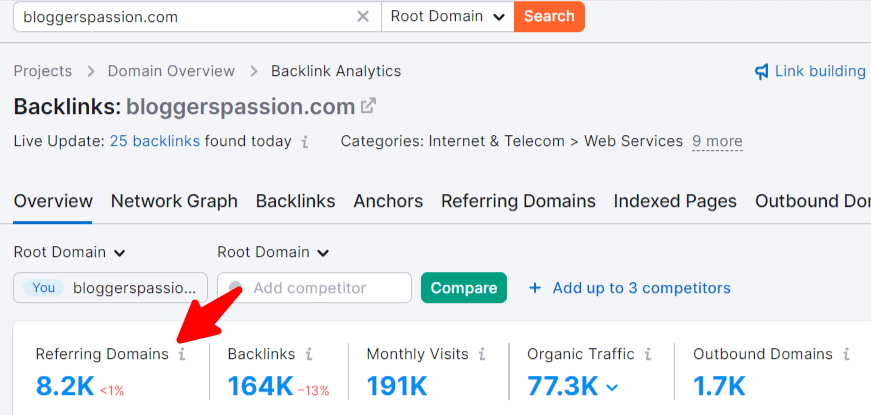The width and height of the screenshot is (871, 415).
Task: Open the Referring Domains tab
Action: [x=518, y=201]
